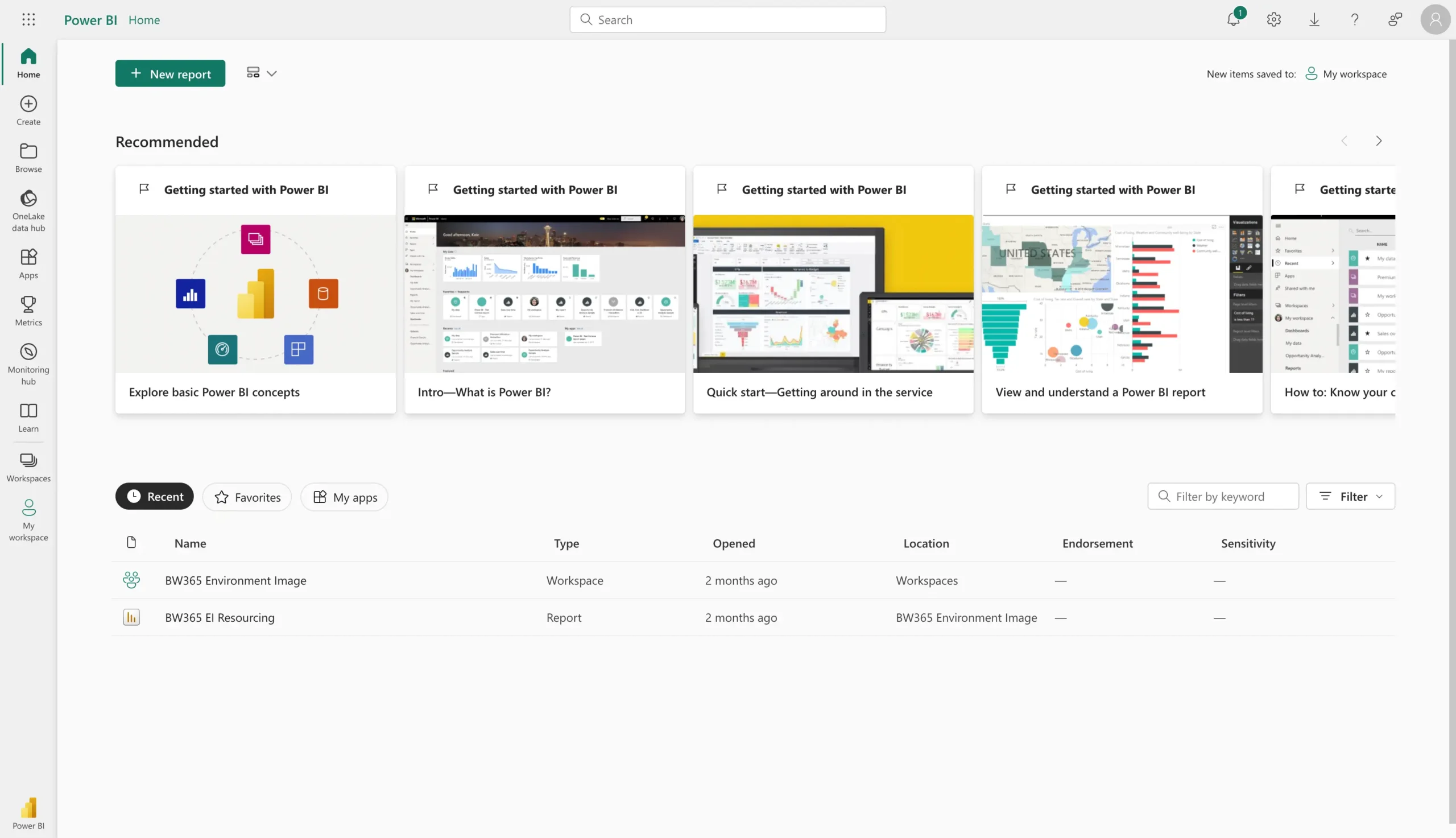Viewport: 1456px width, 838px height.
Task: Open Explore basic Power BI concepts card
Action: [x=255, y=290]
